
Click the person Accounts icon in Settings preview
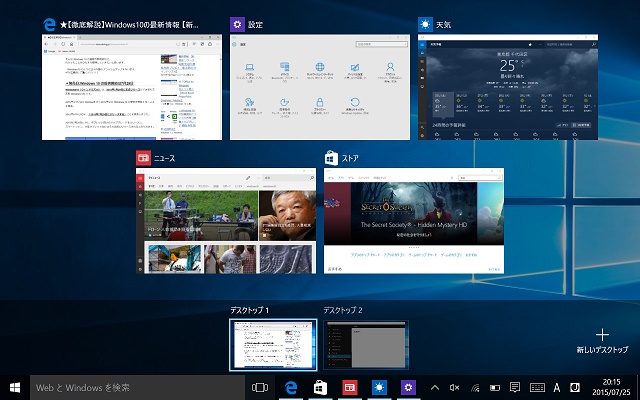pyautogui.click(x=390, y=67)
